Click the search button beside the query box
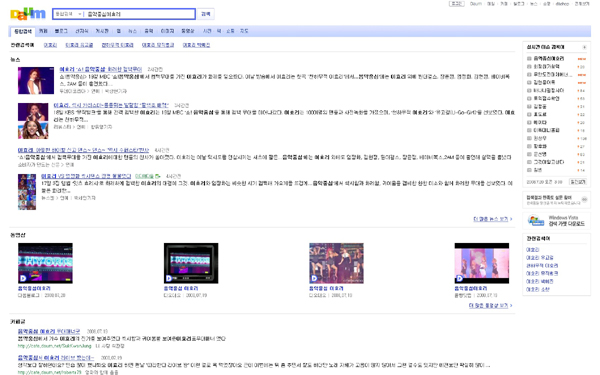Viewport: 600px width, 375px height. click(x=206, y=14)
